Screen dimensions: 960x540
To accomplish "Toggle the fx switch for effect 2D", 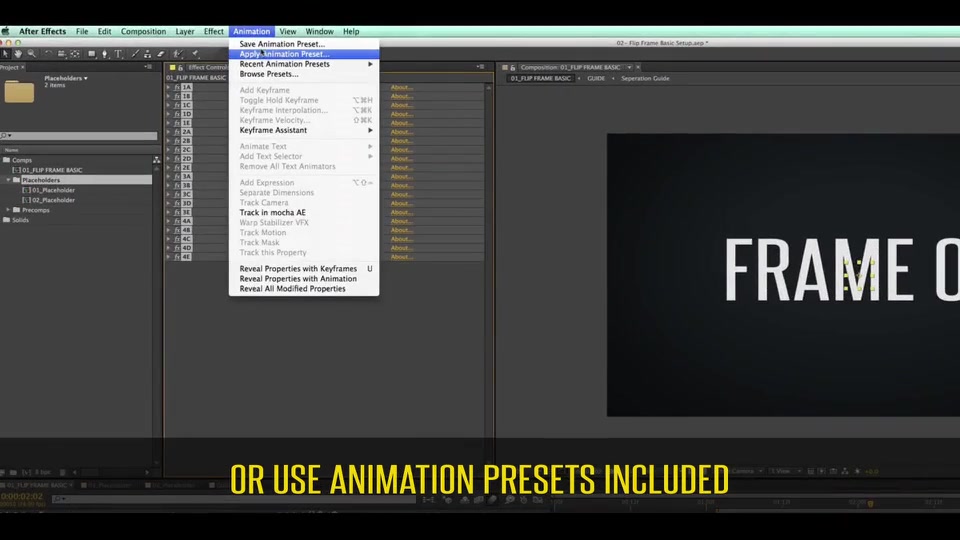I will tap(176, 159).
